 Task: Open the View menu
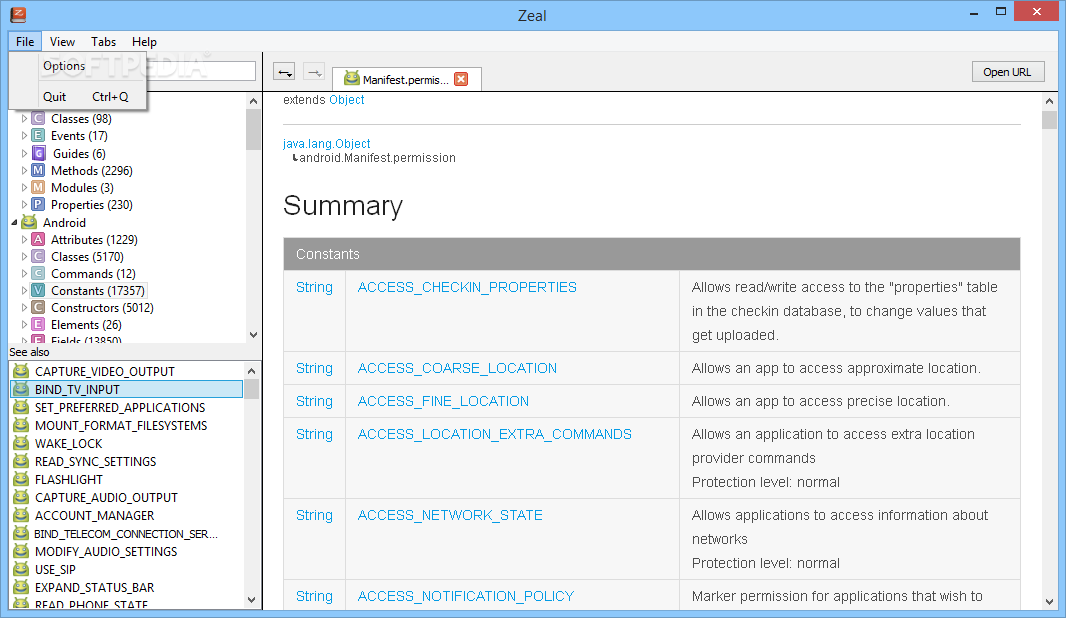point(62,41)
